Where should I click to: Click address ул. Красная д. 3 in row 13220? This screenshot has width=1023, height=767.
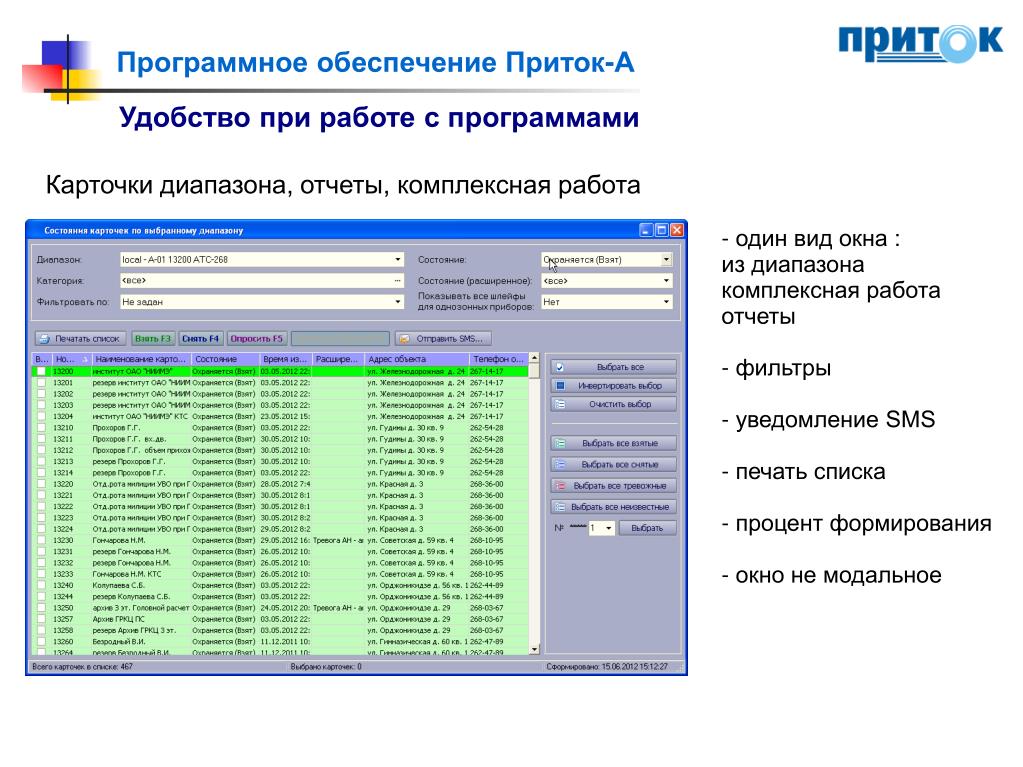coord(395,484)
